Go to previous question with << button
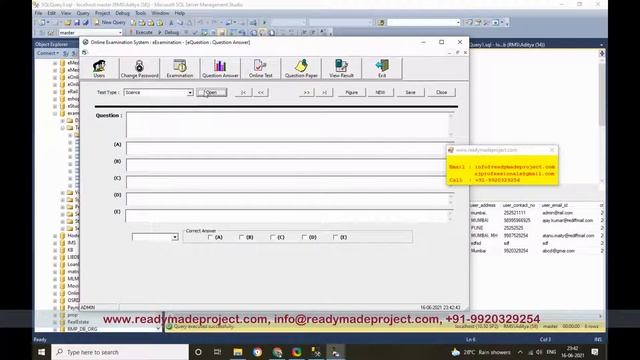Screen dimensions: 640x360 (260, 93)
